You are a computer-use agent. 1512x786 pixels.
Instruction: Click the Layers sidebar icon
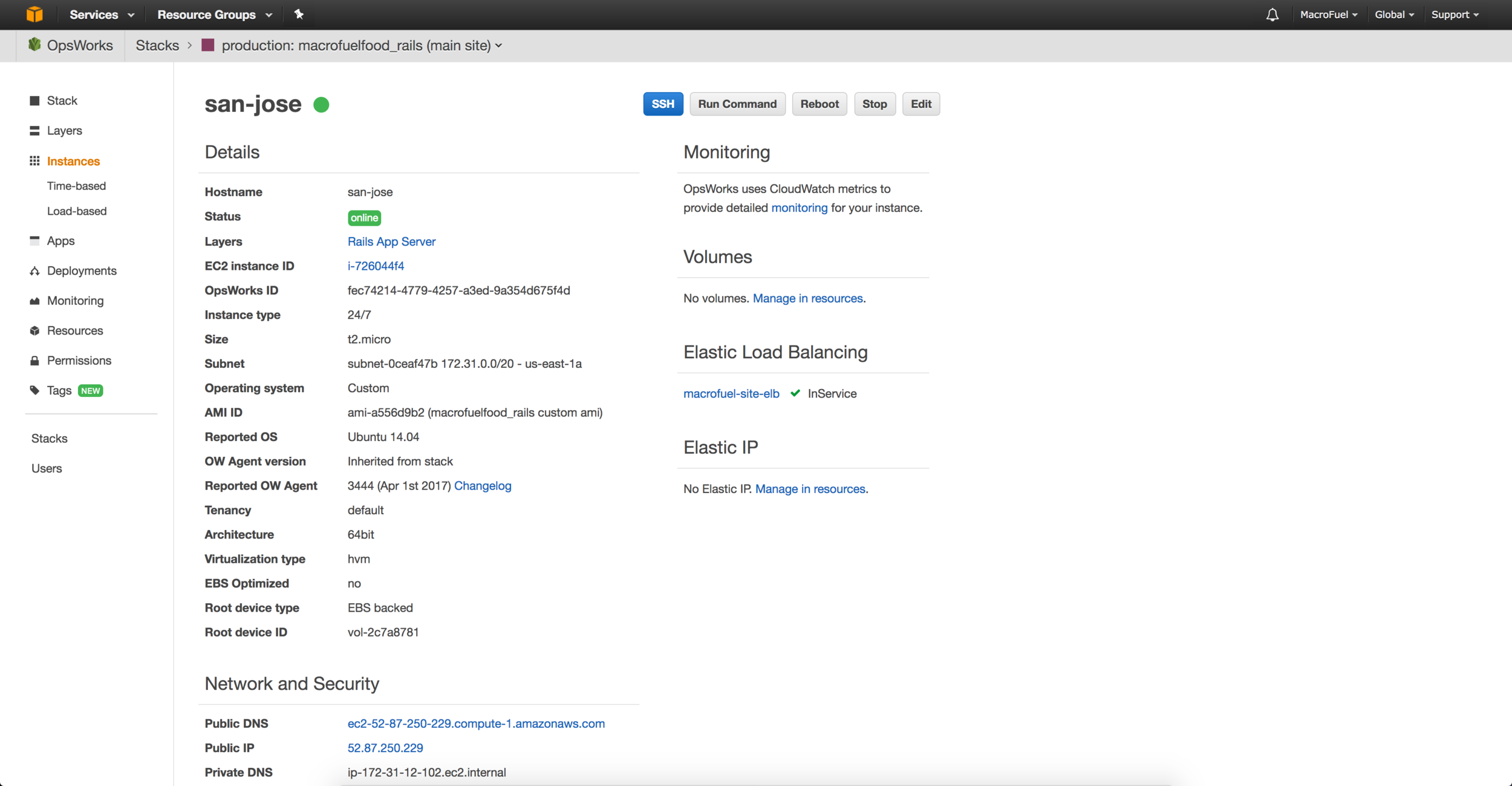[x=34, y=131]
